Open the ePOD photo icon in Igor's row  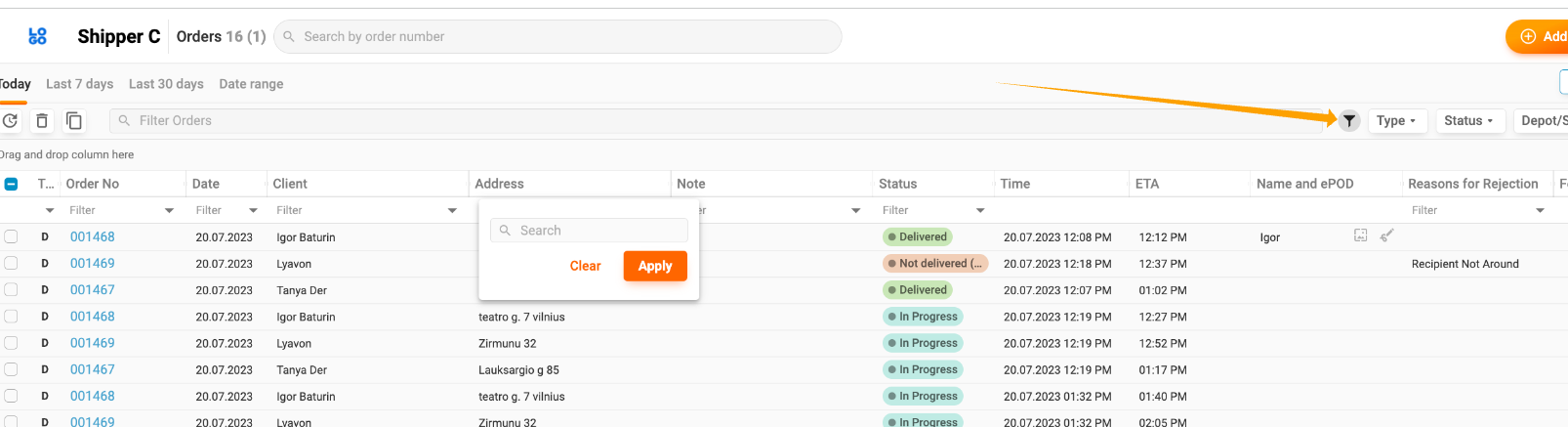(1360, 235)
